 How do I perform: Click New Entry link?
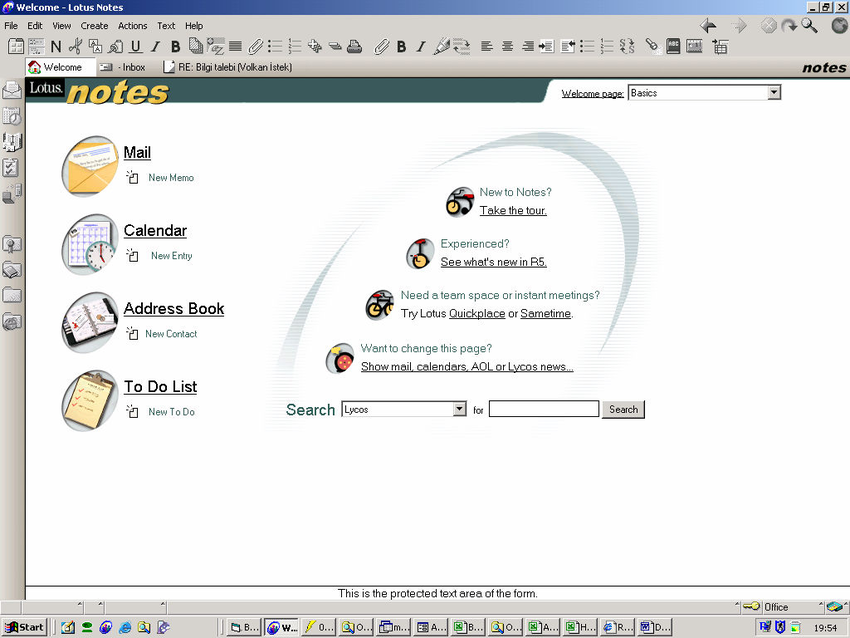171,256
